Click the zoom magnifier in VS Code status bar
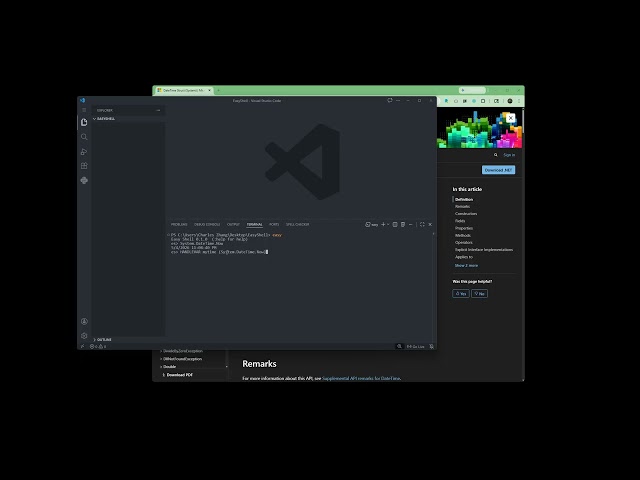640x480 pixels. 399,347
